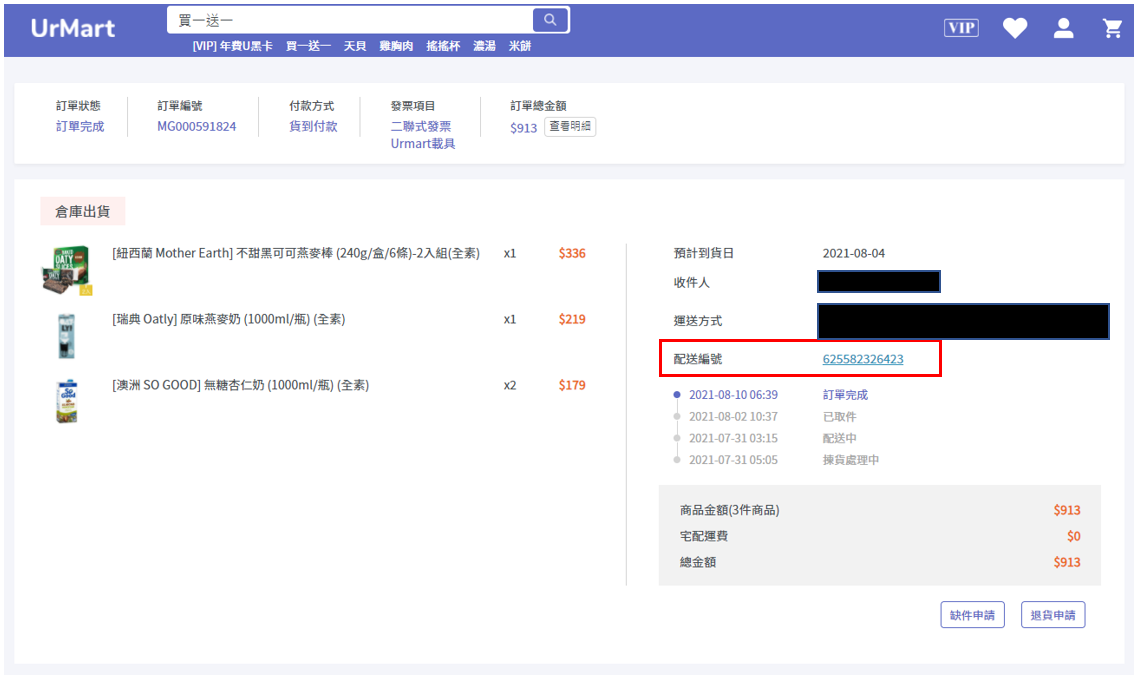This screenshot has height=681, width=1140.
Task: Open the user account icon
Action: (1064, 28)
